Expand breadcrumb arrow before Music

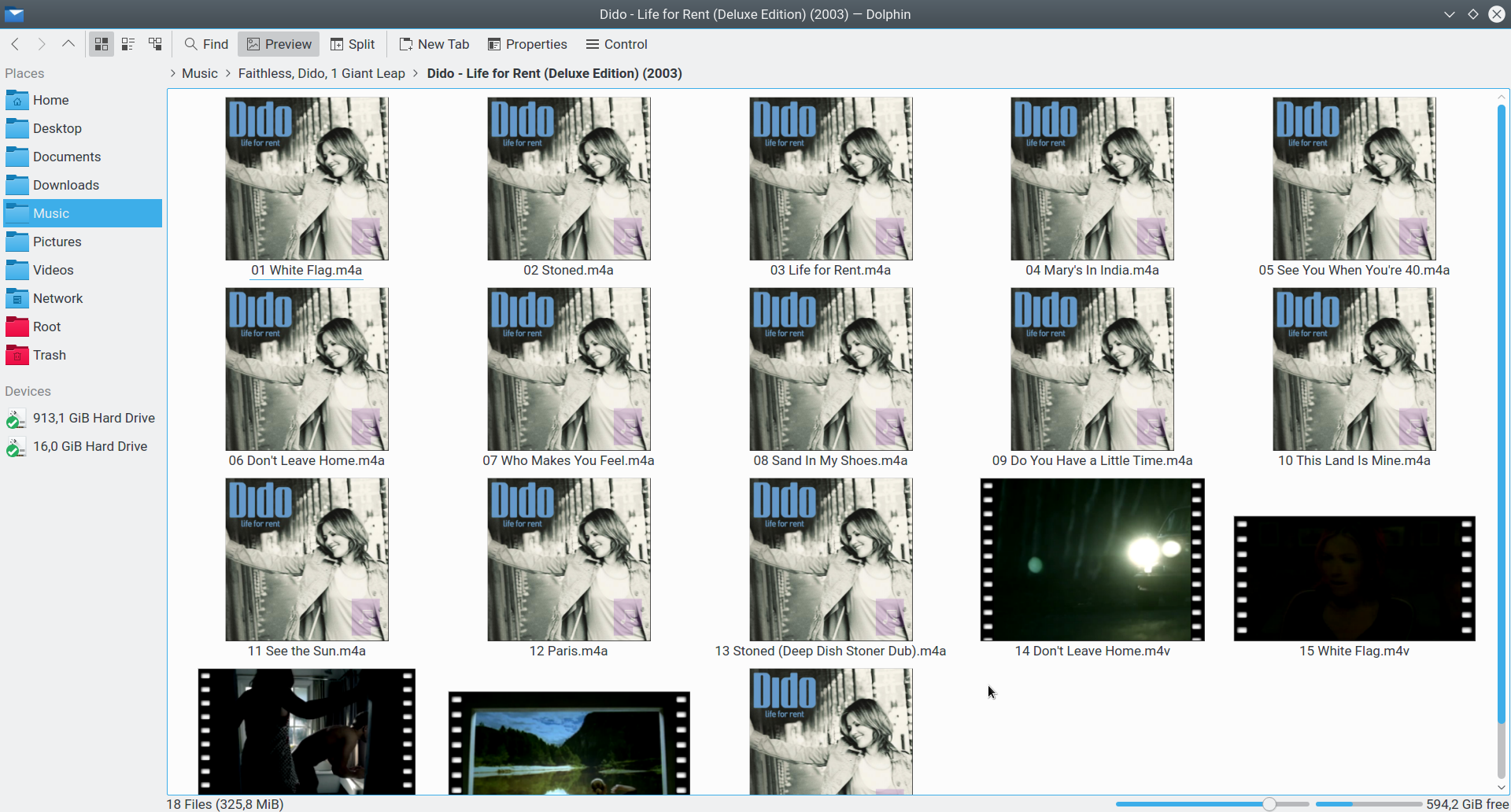[x=172, y=73]
